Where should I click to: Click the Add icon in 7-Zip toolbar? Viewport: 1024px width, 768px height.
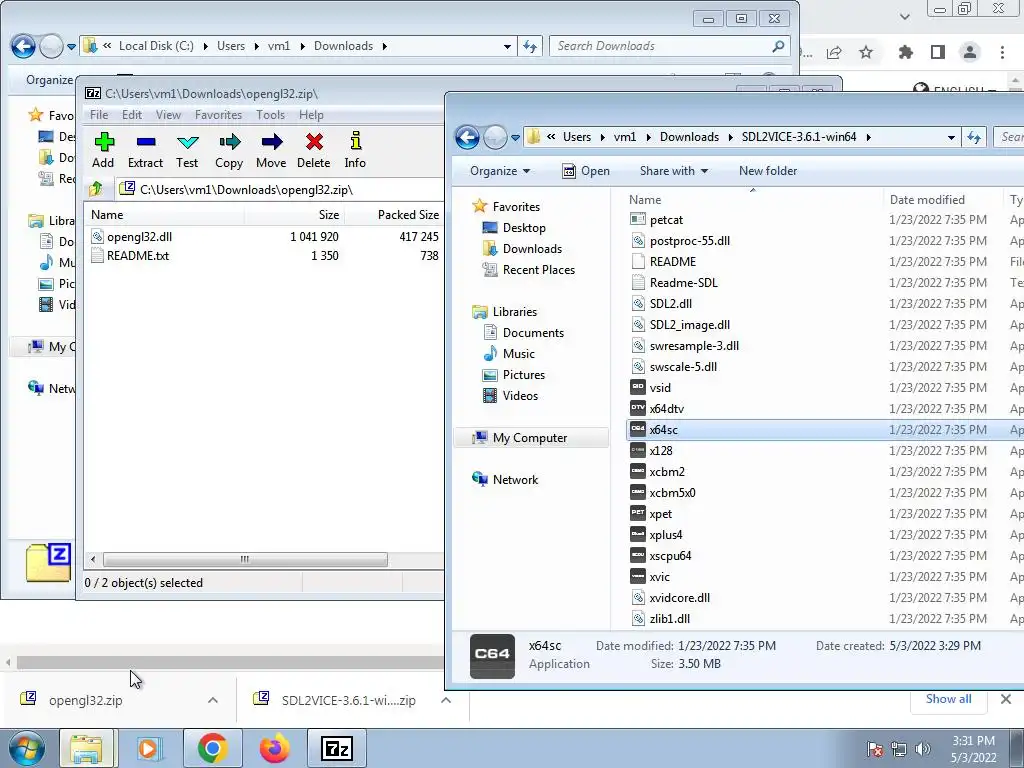coord(103,151)
